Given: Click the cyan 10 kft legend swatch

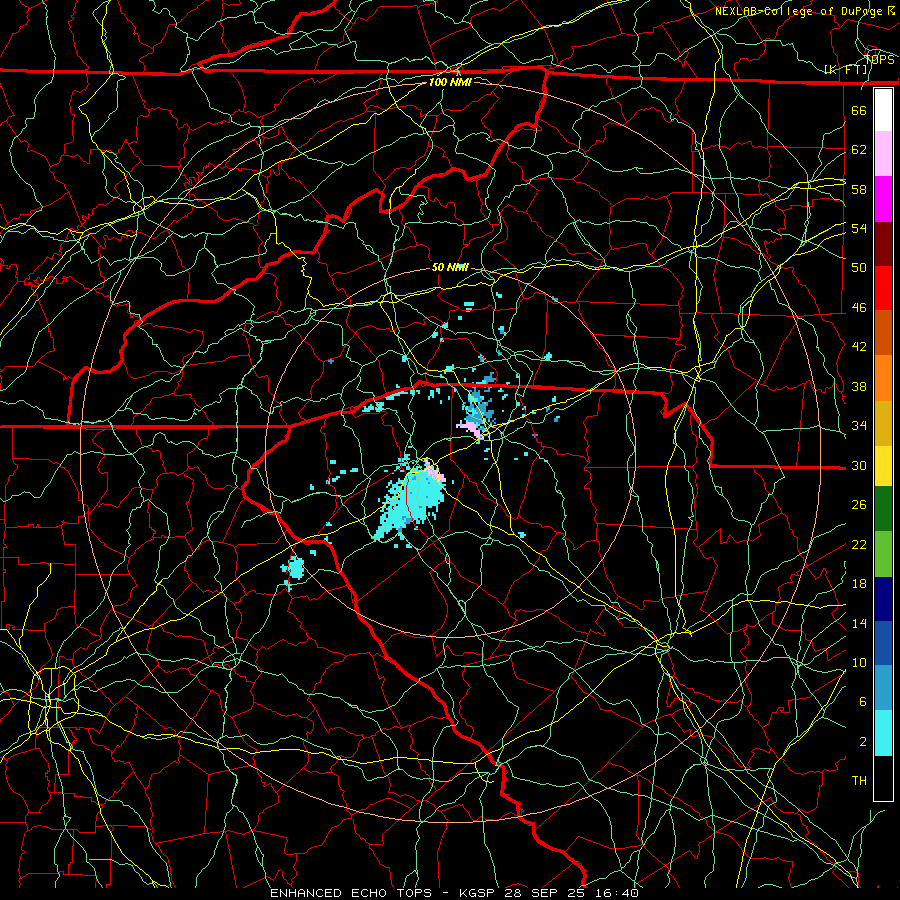Looking at the screenshot, I should (883, 733).
